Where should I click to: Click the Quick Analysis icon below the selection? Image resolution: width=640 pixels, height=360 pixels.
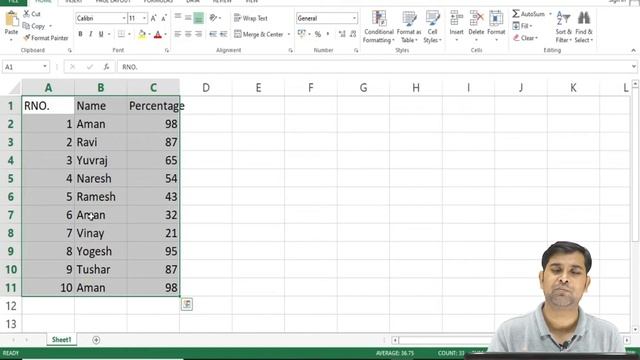187,304
